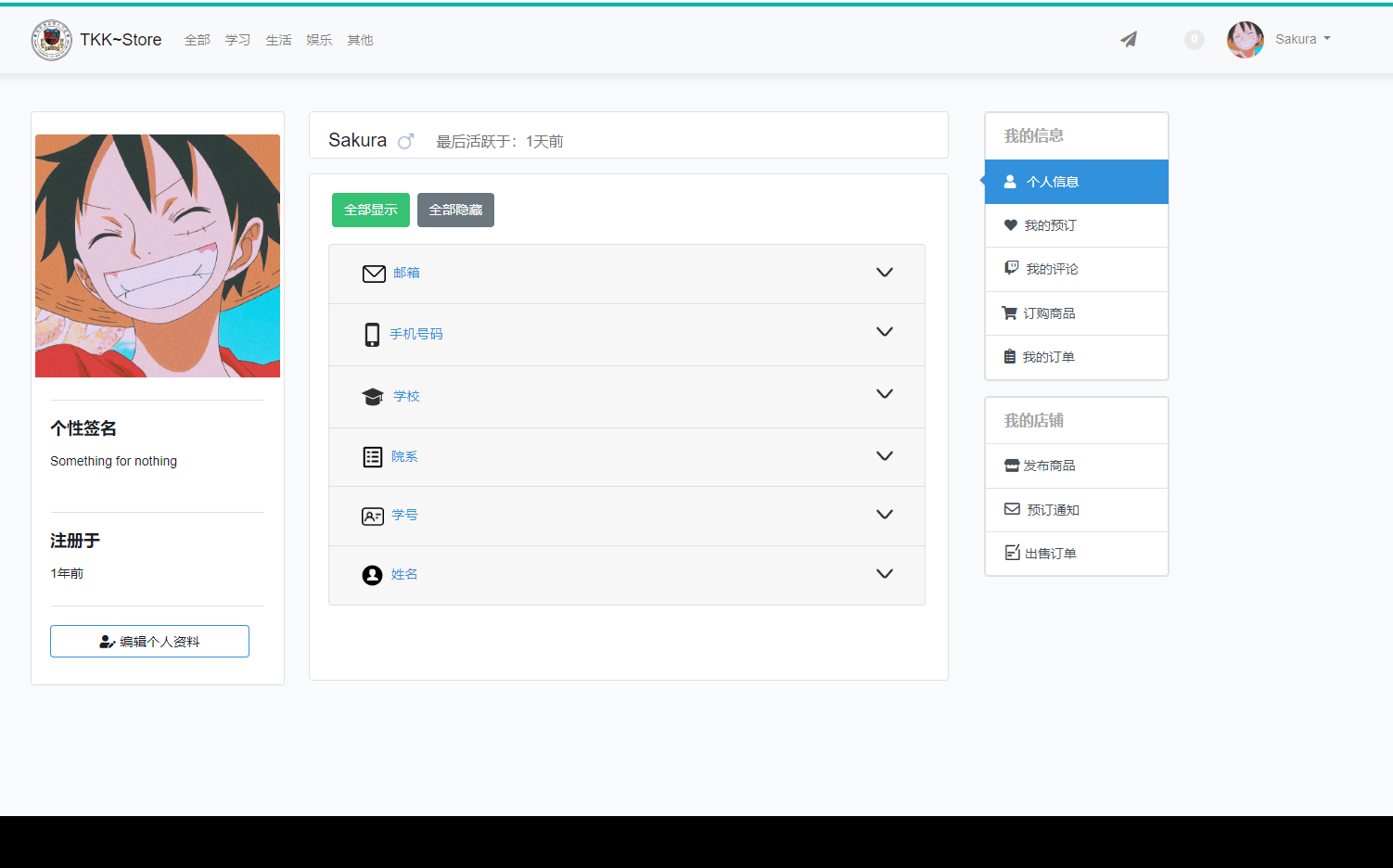Screen dimensions: 1393x868
Task: Click the ID card icon next to 学号
Action: coord(373,516)
